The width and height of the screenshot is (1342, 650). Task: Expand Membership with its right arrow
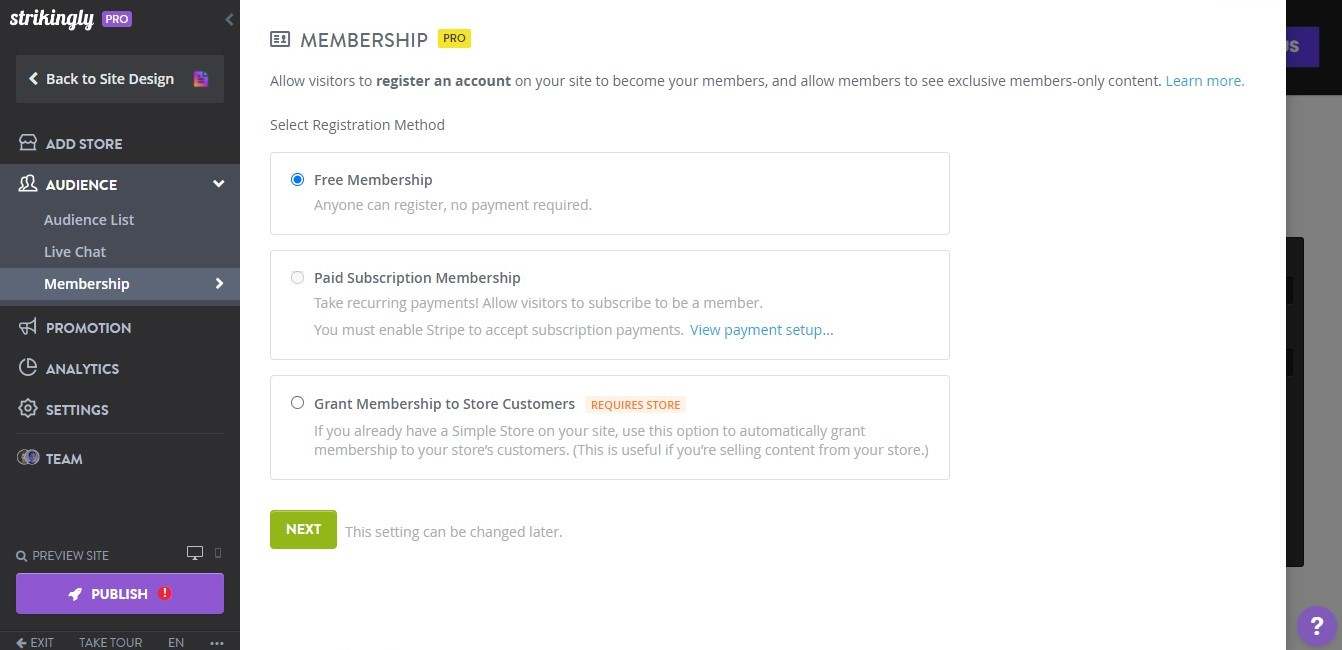coord(219,283)
